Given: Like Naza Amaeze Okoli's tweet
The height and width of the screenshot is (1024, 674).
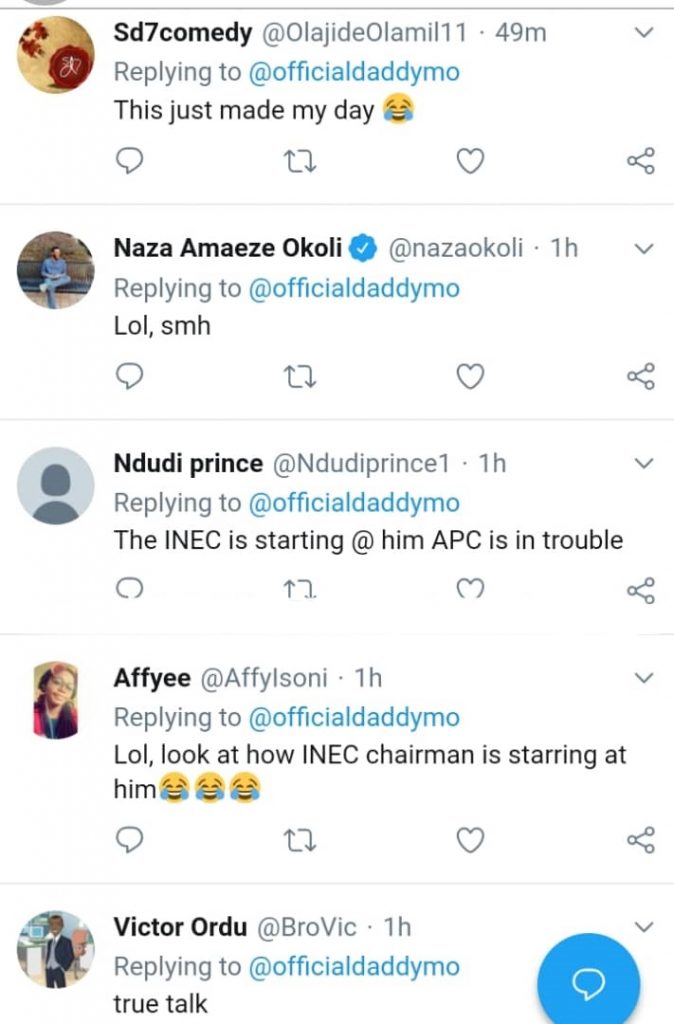Looking at the screenshot, I should [x=470, y=376].
